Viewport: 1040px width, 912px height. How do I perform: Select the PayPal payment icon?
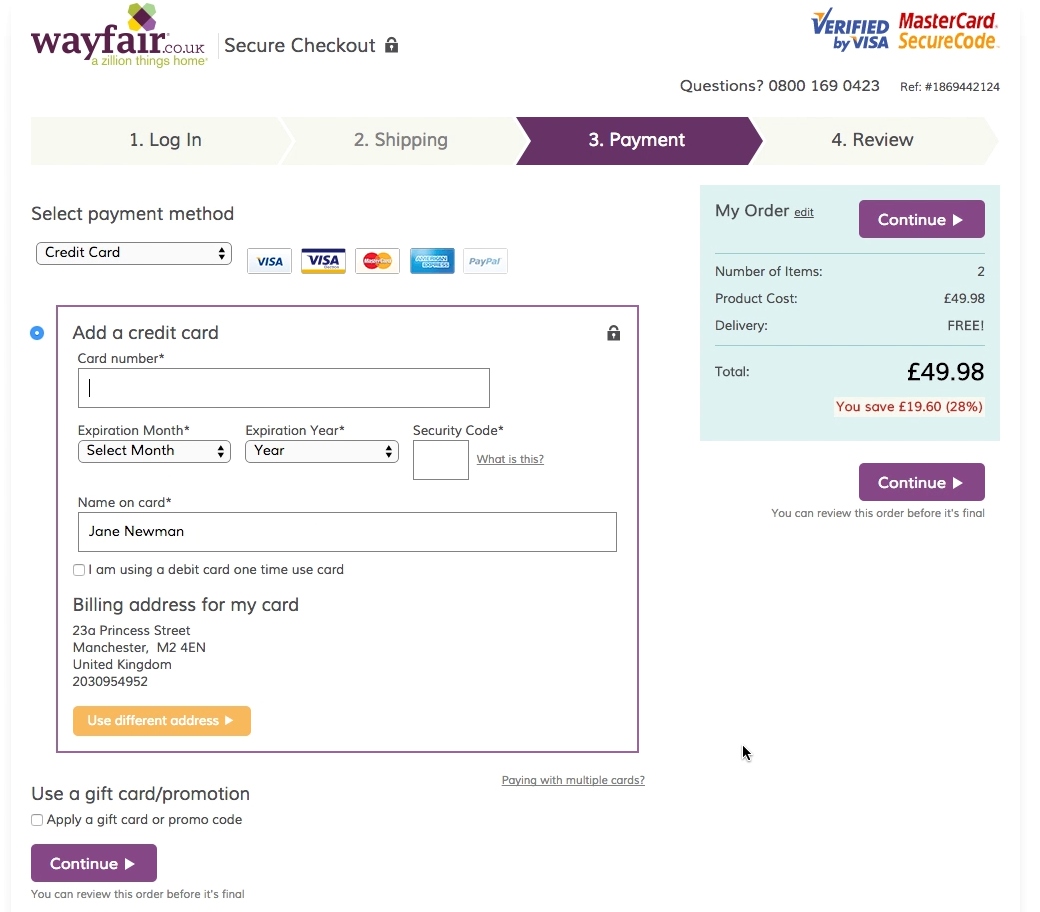[x=484, y=260]
